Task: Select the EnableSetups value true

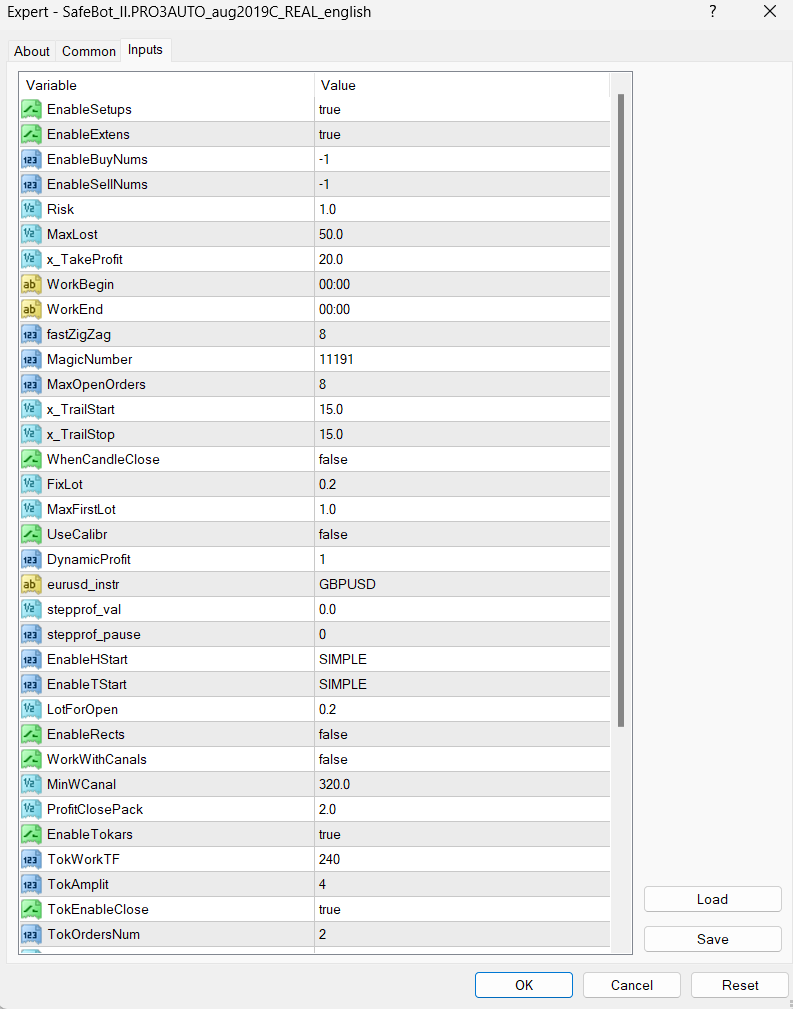Action: pos(330,109)
